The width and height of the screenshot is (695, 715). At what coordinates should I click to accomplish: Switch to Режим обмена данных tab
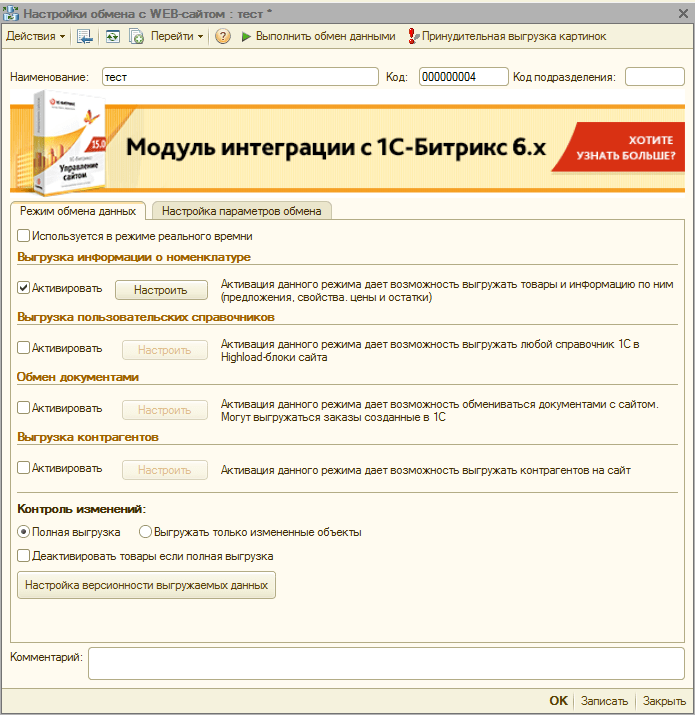pyautogui.click(x=78, y=211)
